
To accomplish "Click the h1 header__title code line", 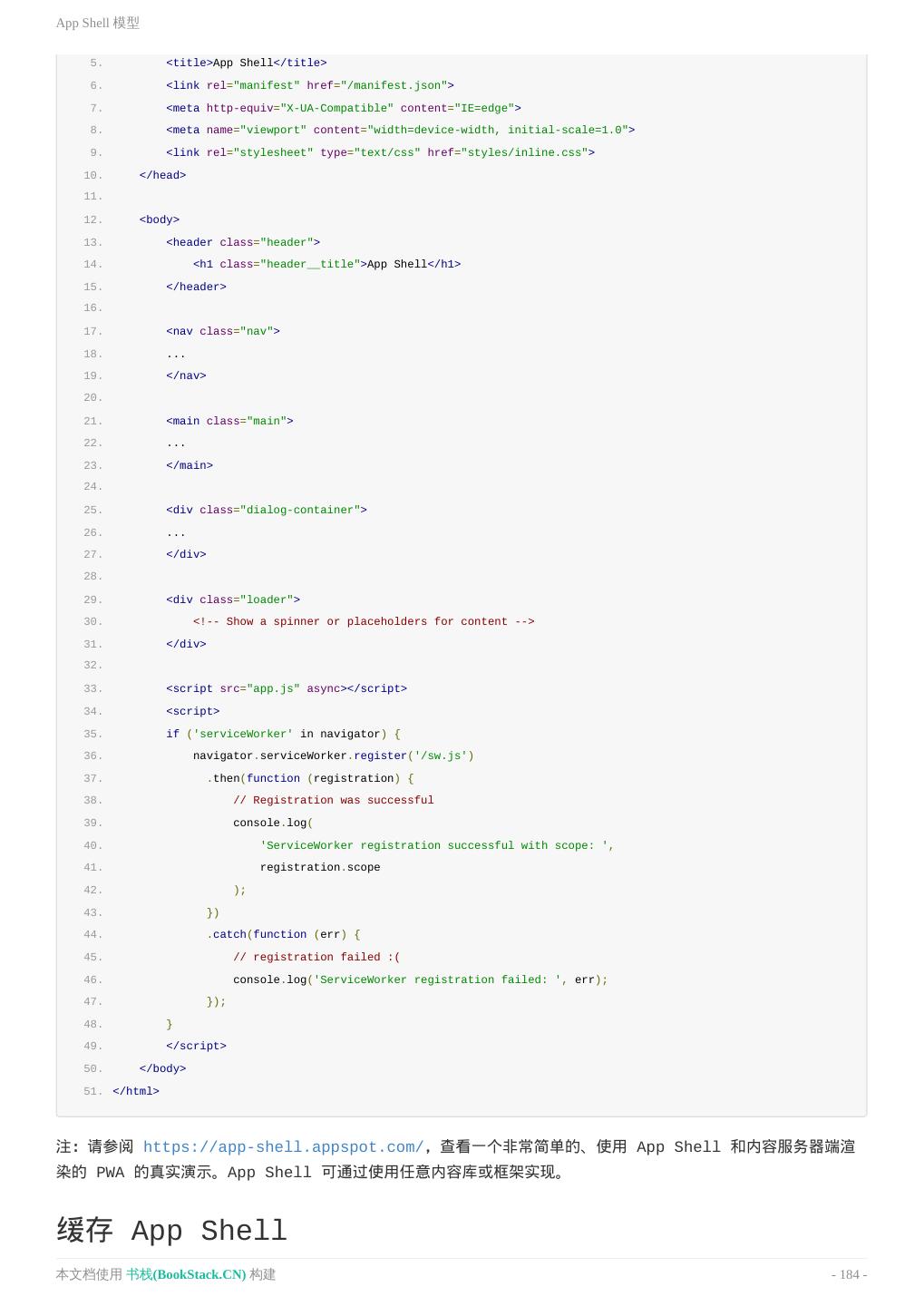I will point(326,264).
